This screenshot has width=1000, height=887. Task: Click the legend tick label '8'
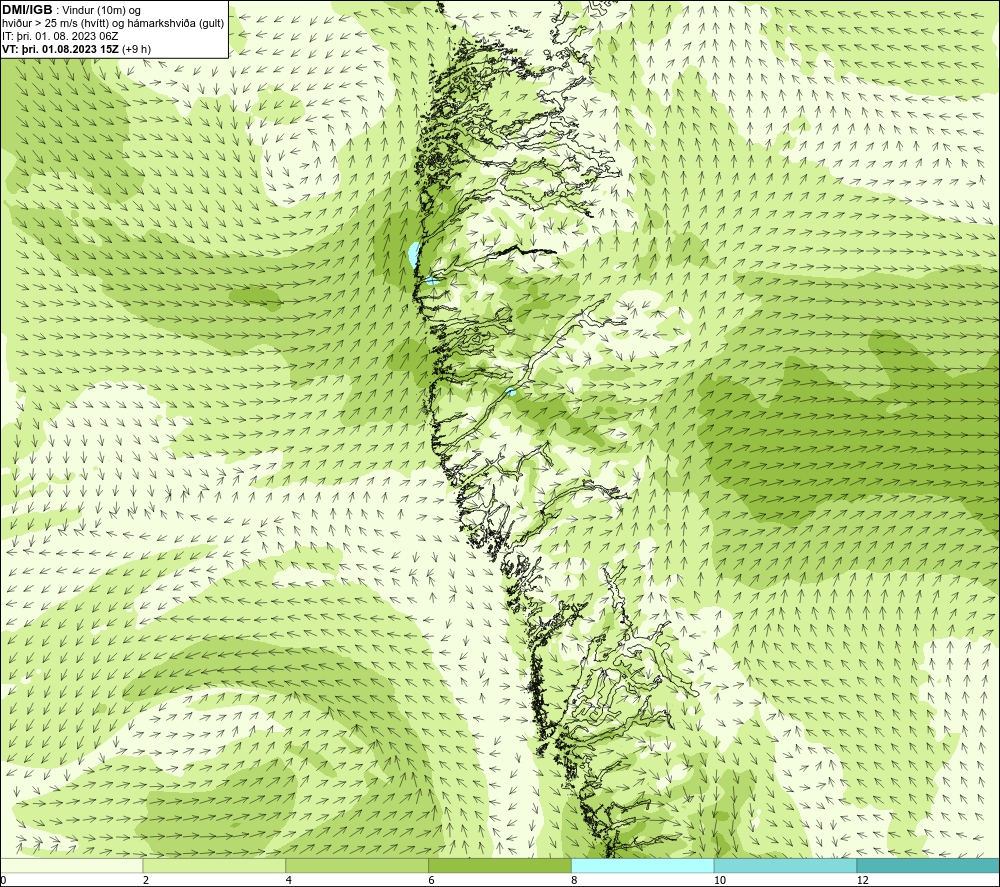[x=575, y=880]
